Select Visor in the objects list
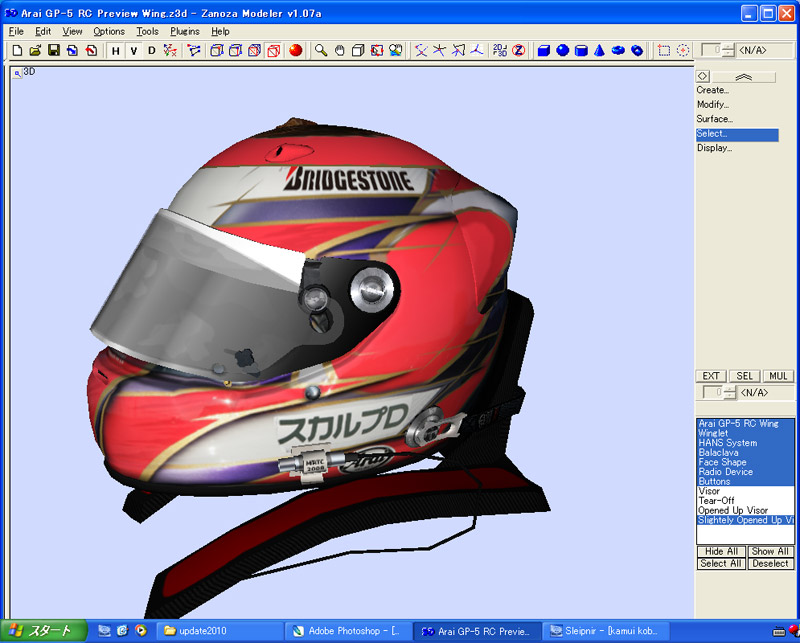Screen dimensions: 800x643 [709, 491]
